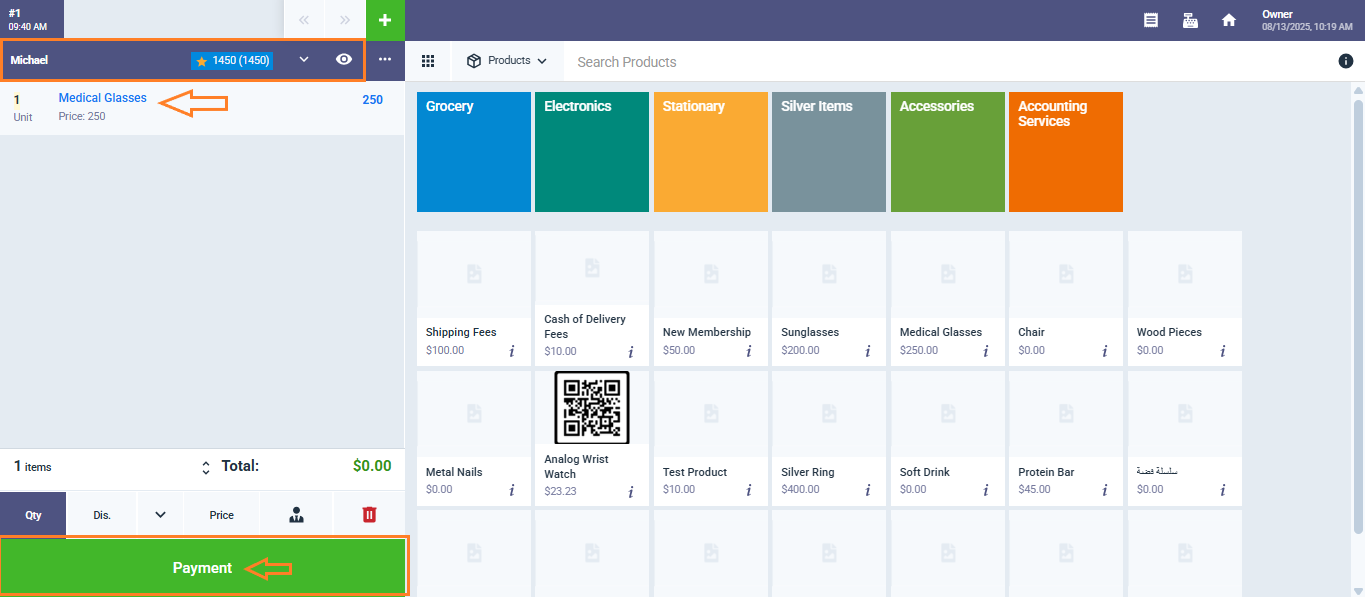Click the red trash delete icon
This screenshot has height=597, width=1365.
click(369, 515)
